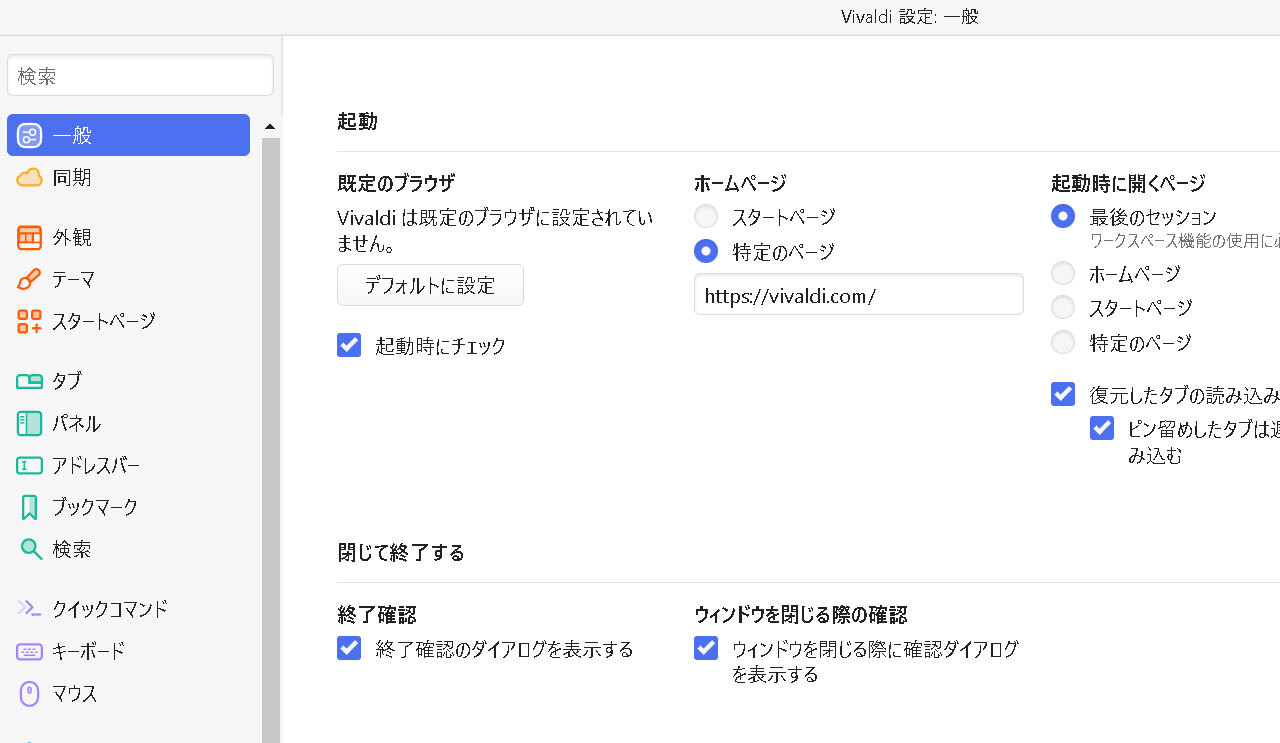Click the デフォルトに設定 button
The width and height of the screenshot is (1280, 743).
[x=430, y=286]
